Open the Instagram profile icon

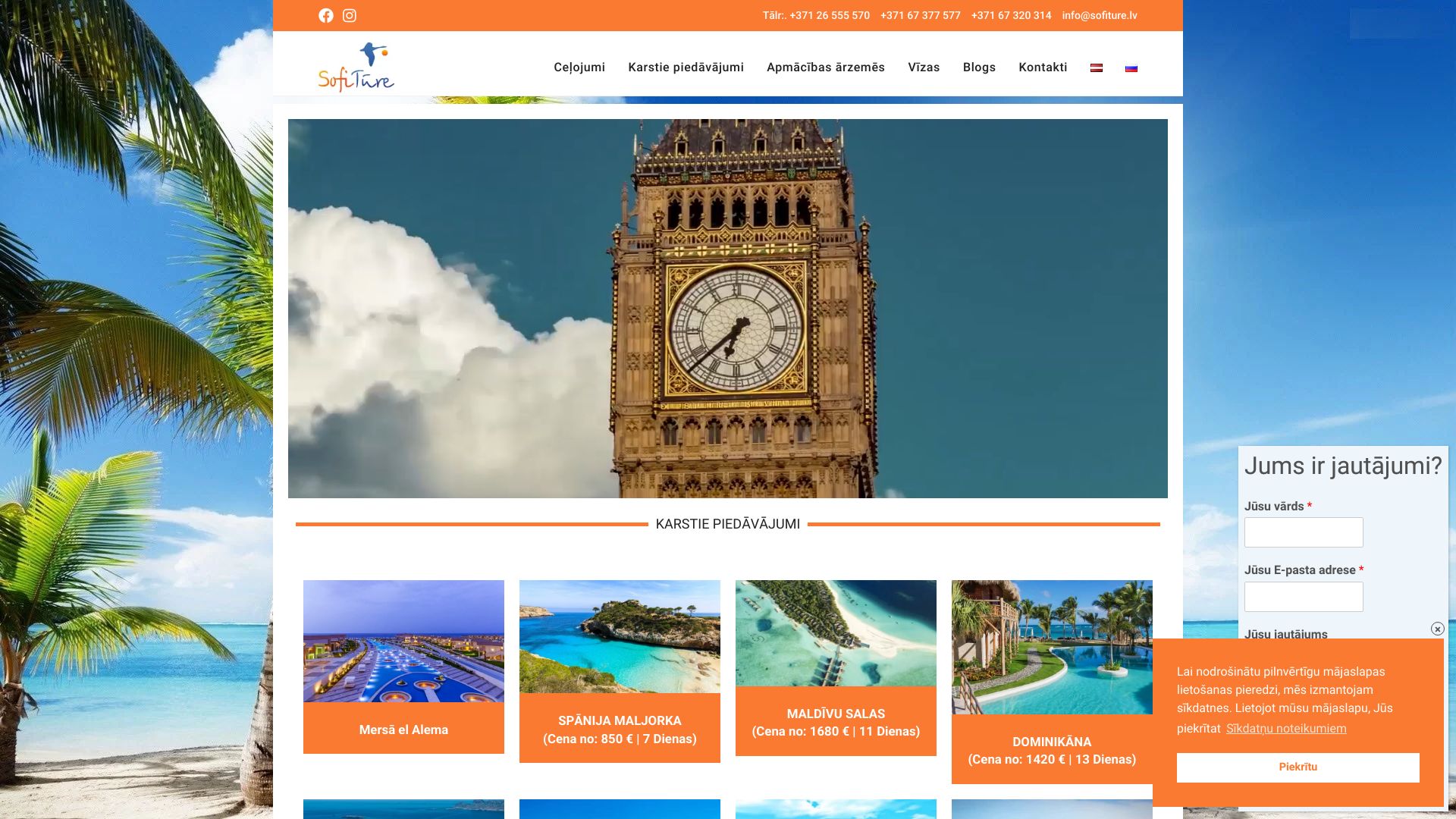pos(350,16)
